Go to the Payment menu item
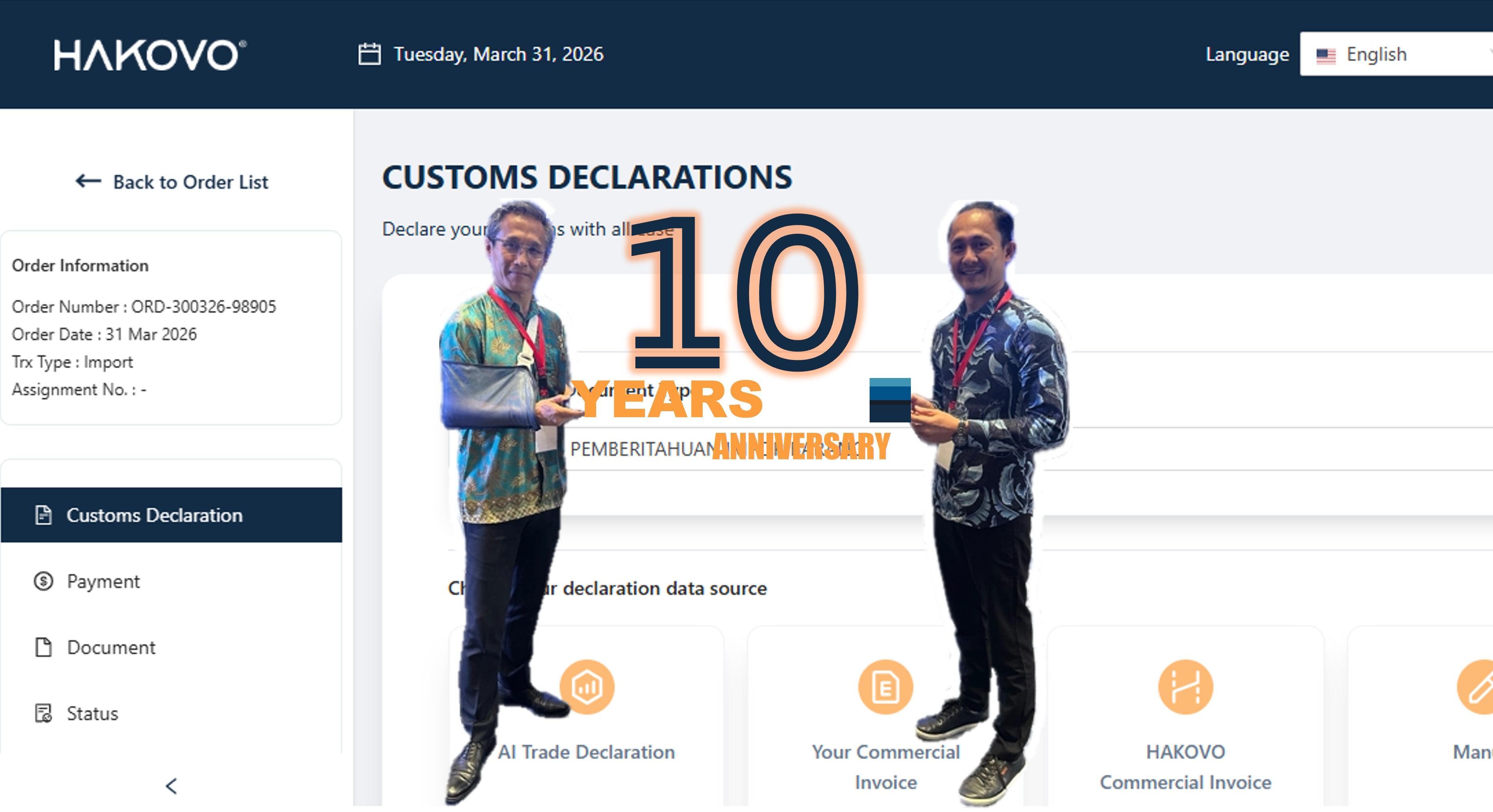This screenshot has height=812, width=1493. tap(103, 581)
